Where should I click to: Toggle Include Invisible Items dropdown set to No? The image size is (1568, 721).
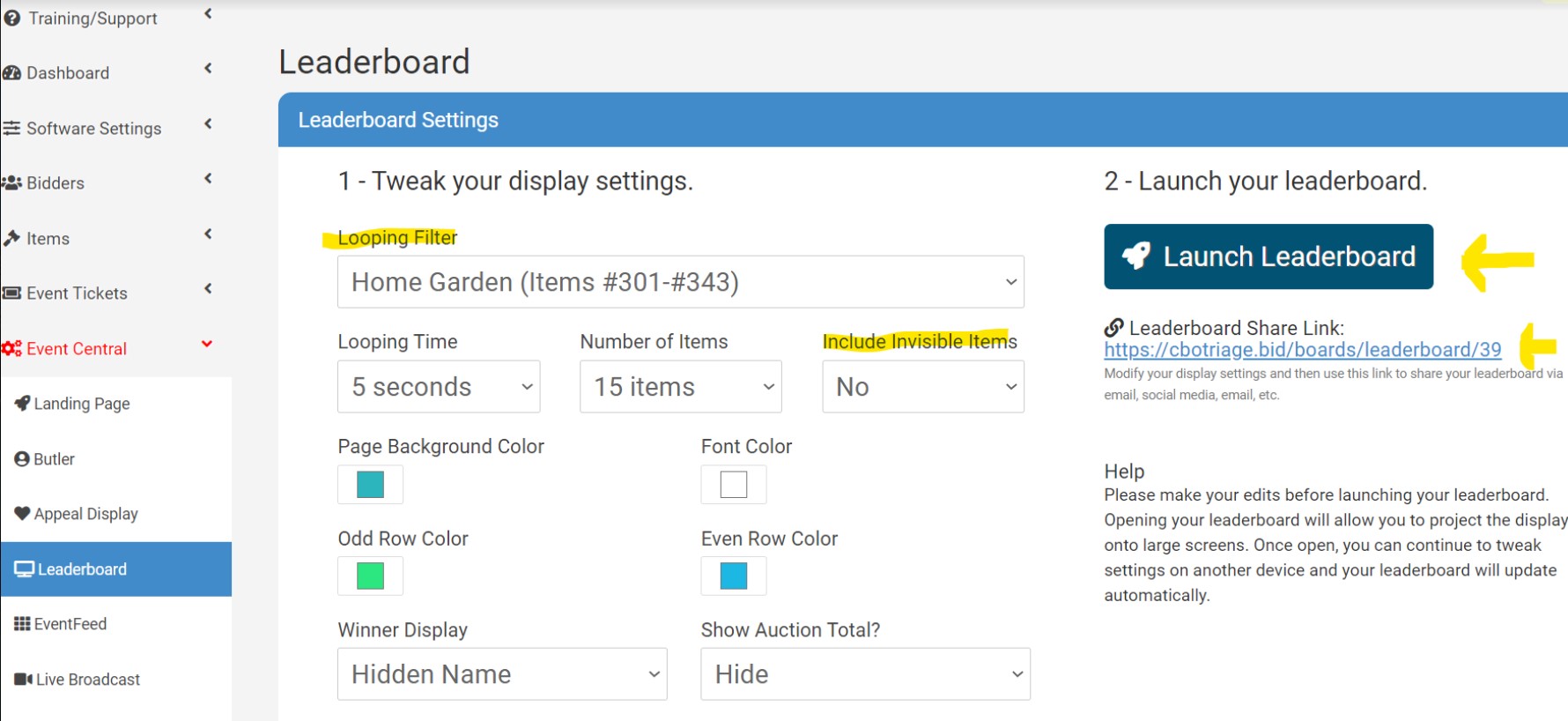922,387
